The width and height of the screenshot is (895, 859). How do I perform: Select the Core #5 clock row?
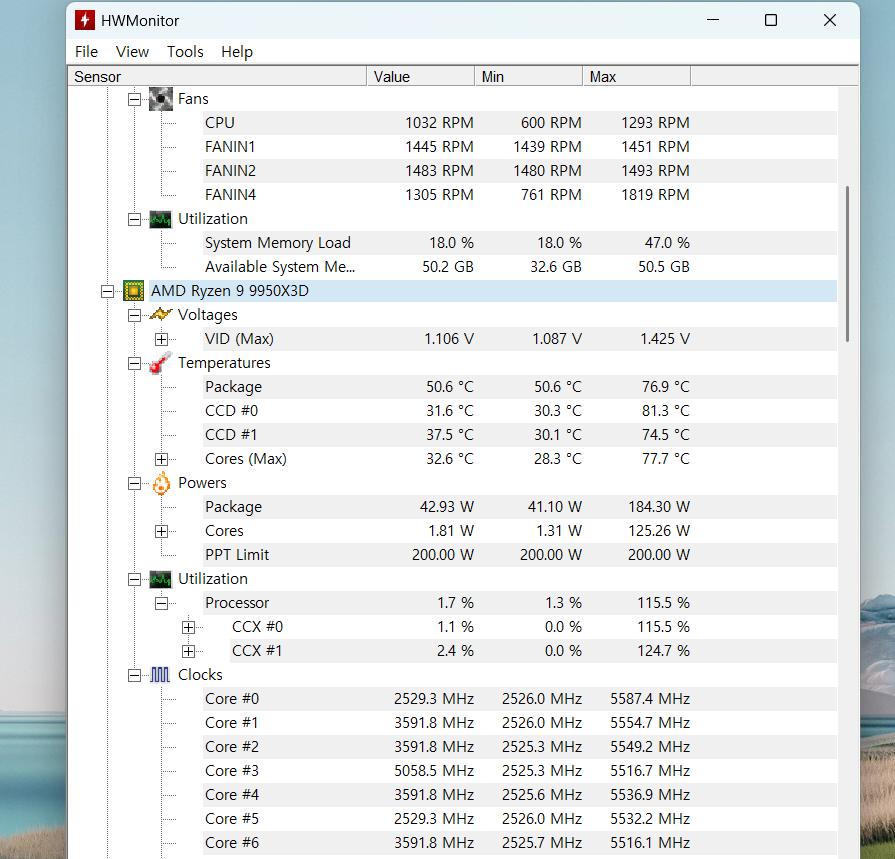520,818
